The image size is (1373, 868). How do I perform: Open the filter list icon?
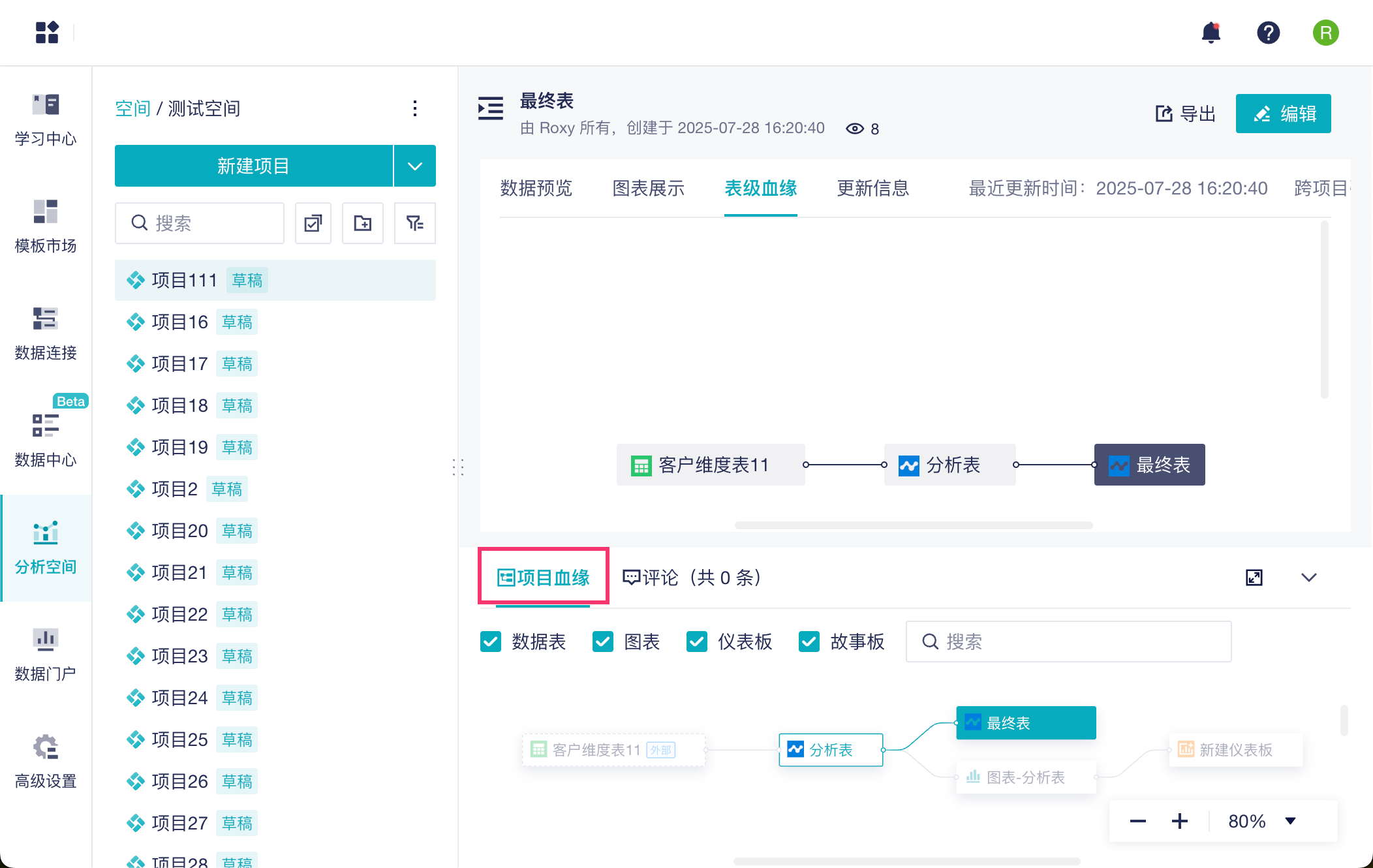414,223
